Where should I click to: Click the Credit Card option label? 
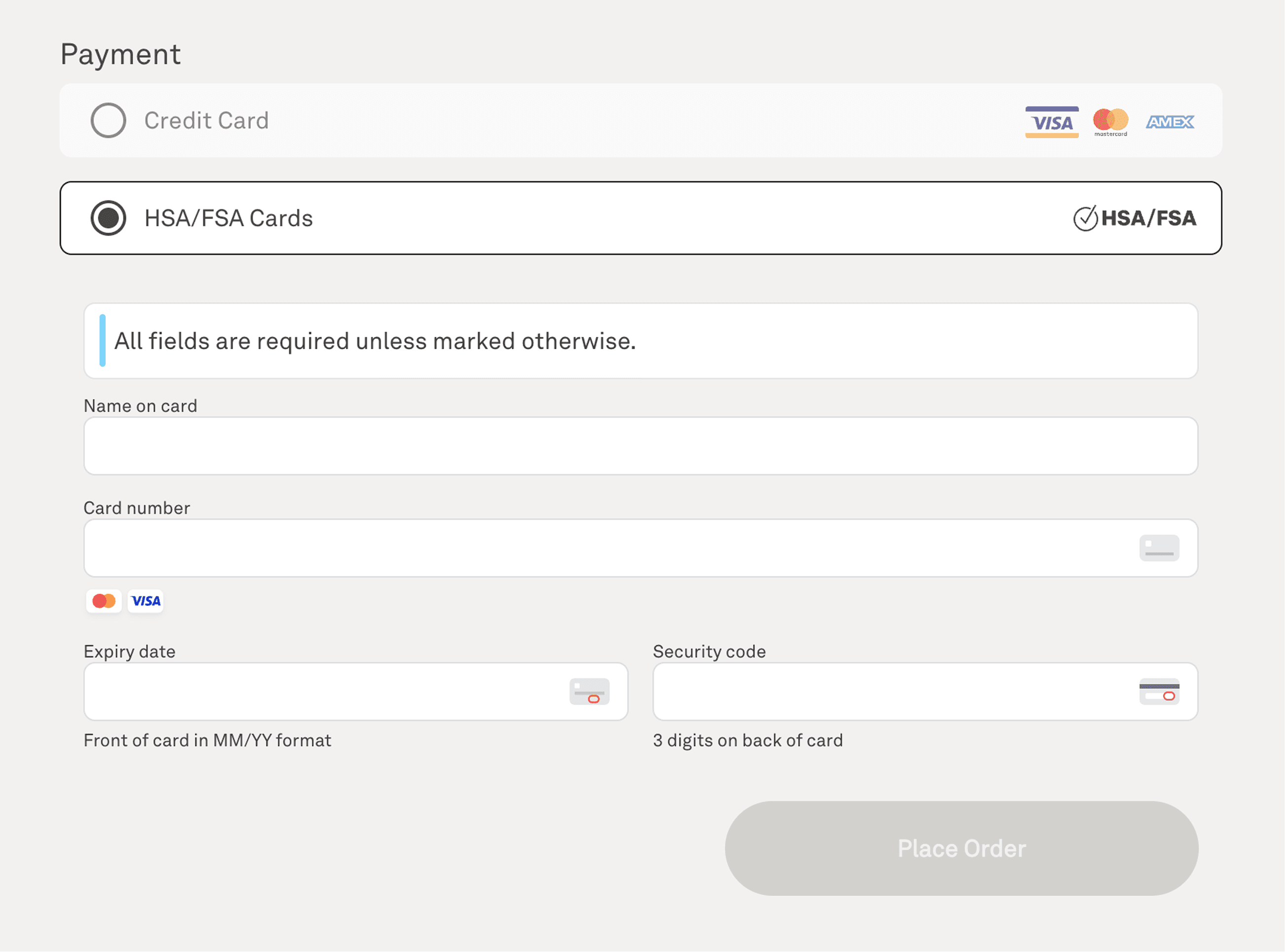pos(206,120)
